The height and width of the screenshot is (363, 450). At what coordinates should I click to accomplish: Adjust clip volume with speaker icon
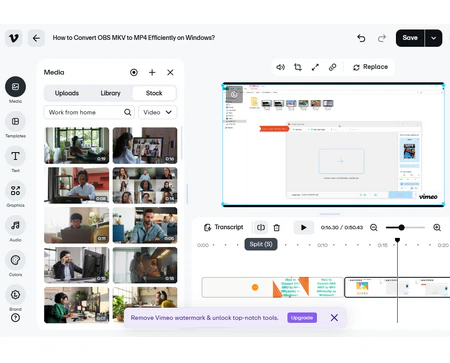280,67
